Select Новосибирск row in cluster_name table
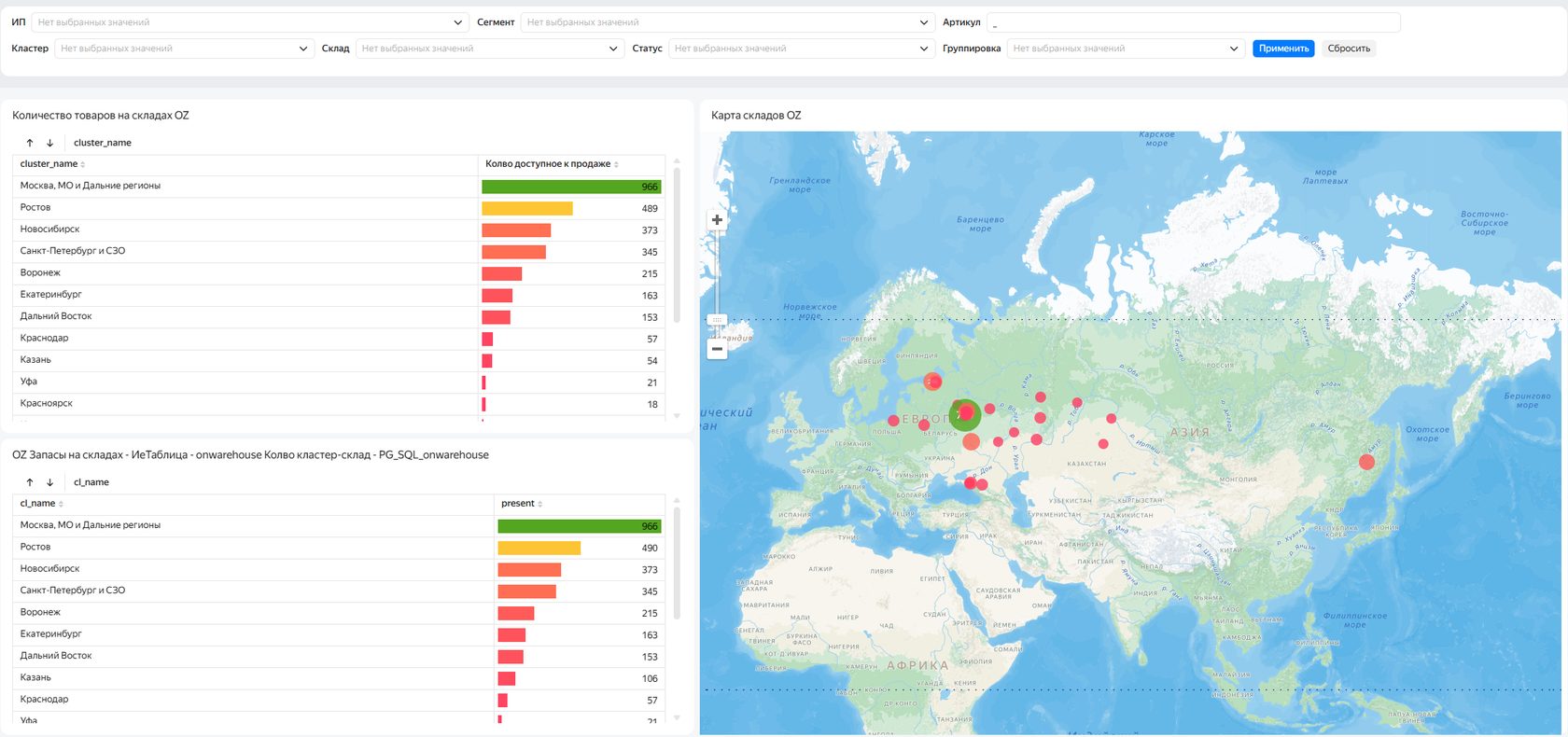Image resolution: width=1568 pixels, height=737 pixels. (338, 229)
